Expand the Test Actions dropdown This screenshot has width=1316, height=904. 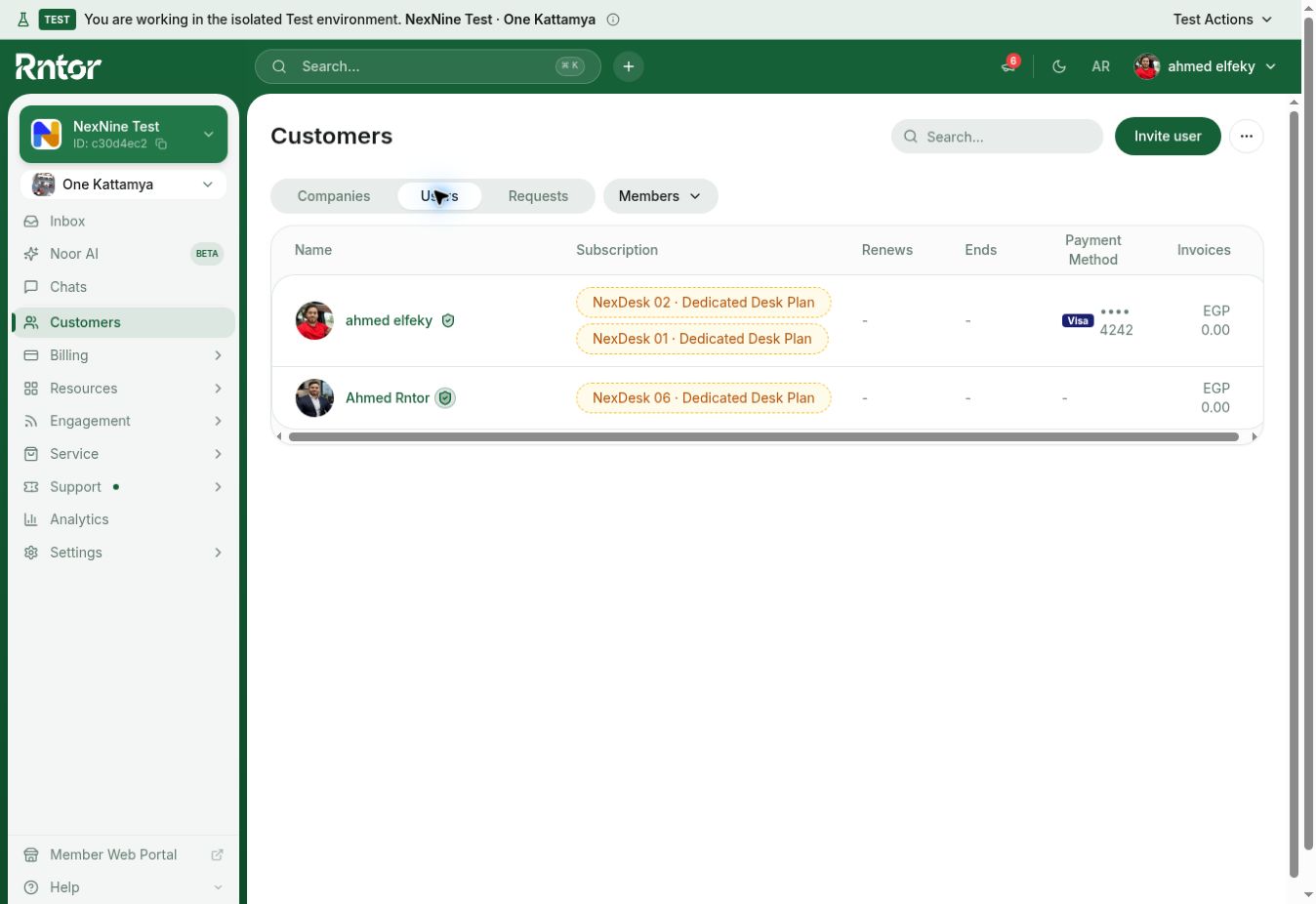coord(1223,20)
